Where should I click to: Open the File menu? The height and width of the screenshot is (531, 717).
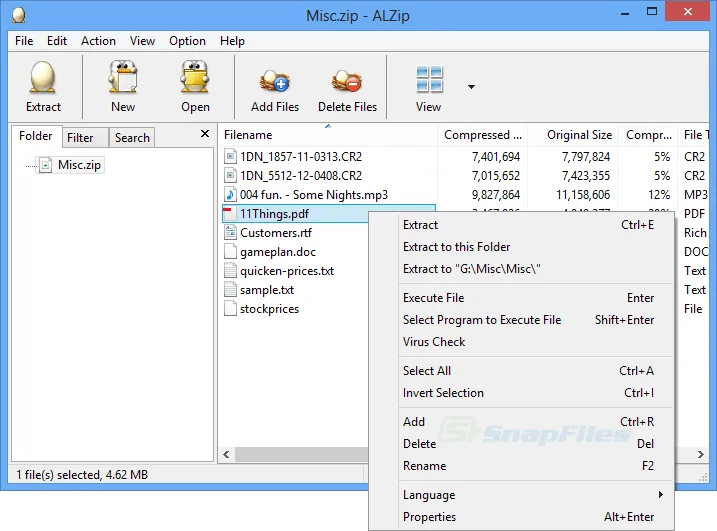[24, 41]
